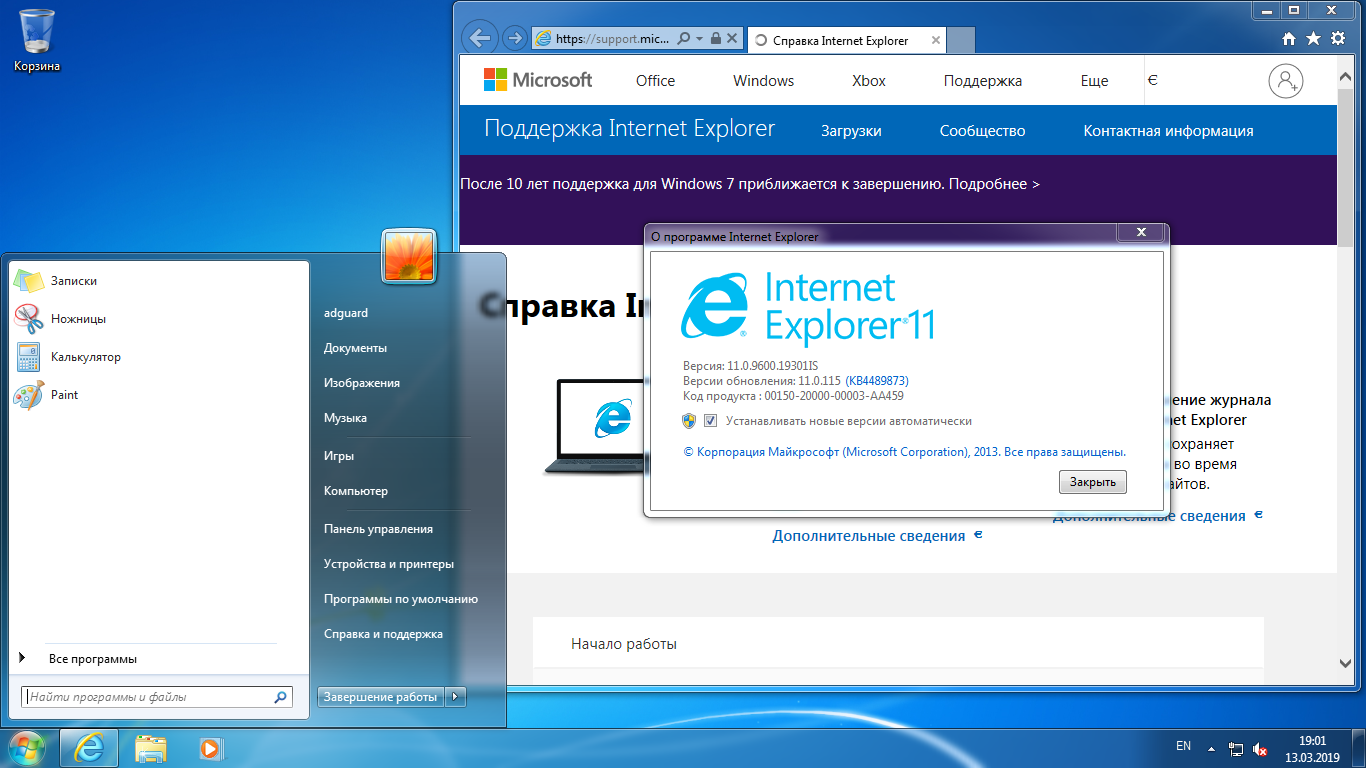The height and width of the screenshot is (768, 1366).
Task: Expand the Еще menu on Microsoft site
Action: 1095,81
